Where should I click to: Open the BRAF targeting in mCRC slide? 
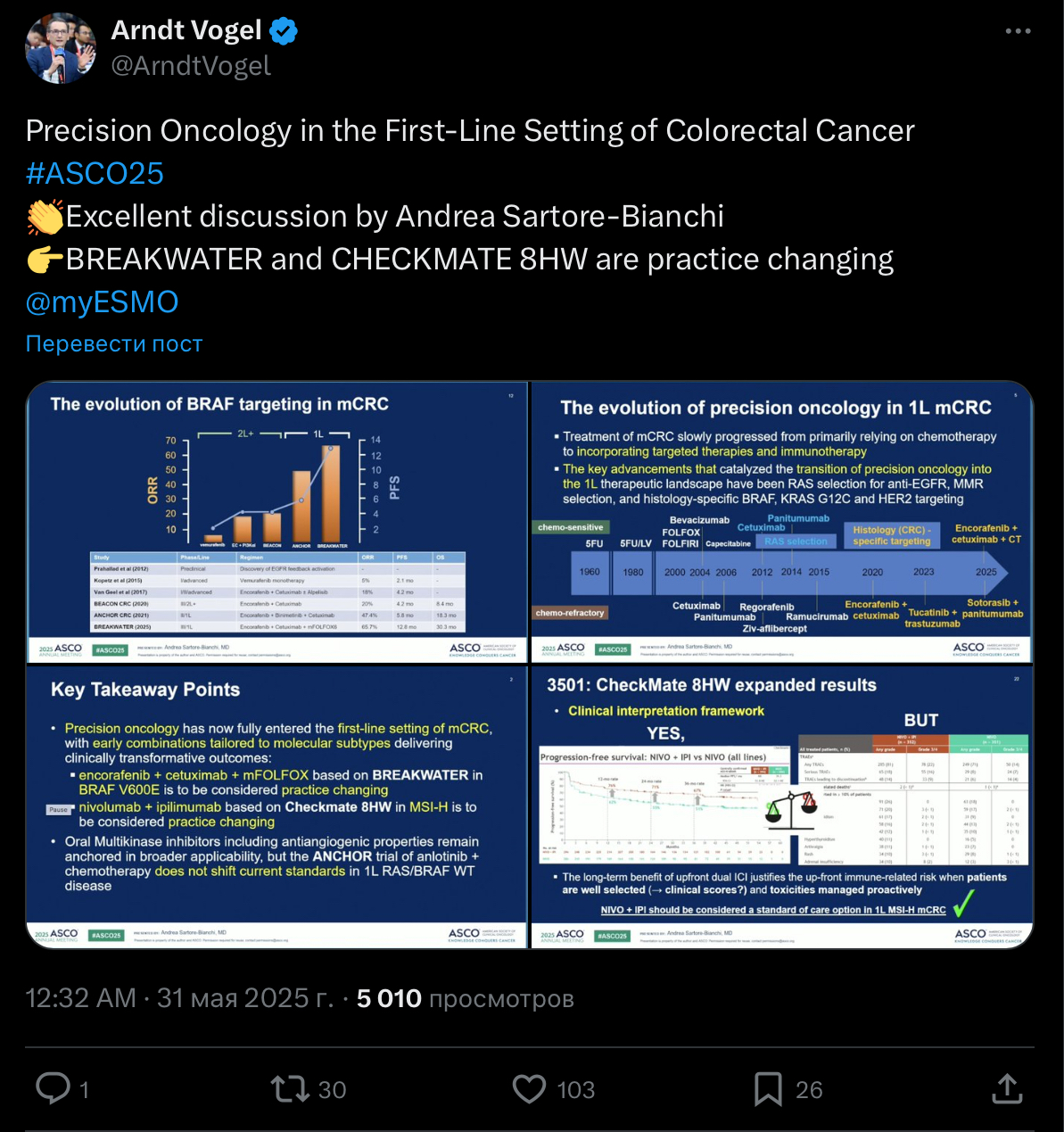[x=277, y=522]
